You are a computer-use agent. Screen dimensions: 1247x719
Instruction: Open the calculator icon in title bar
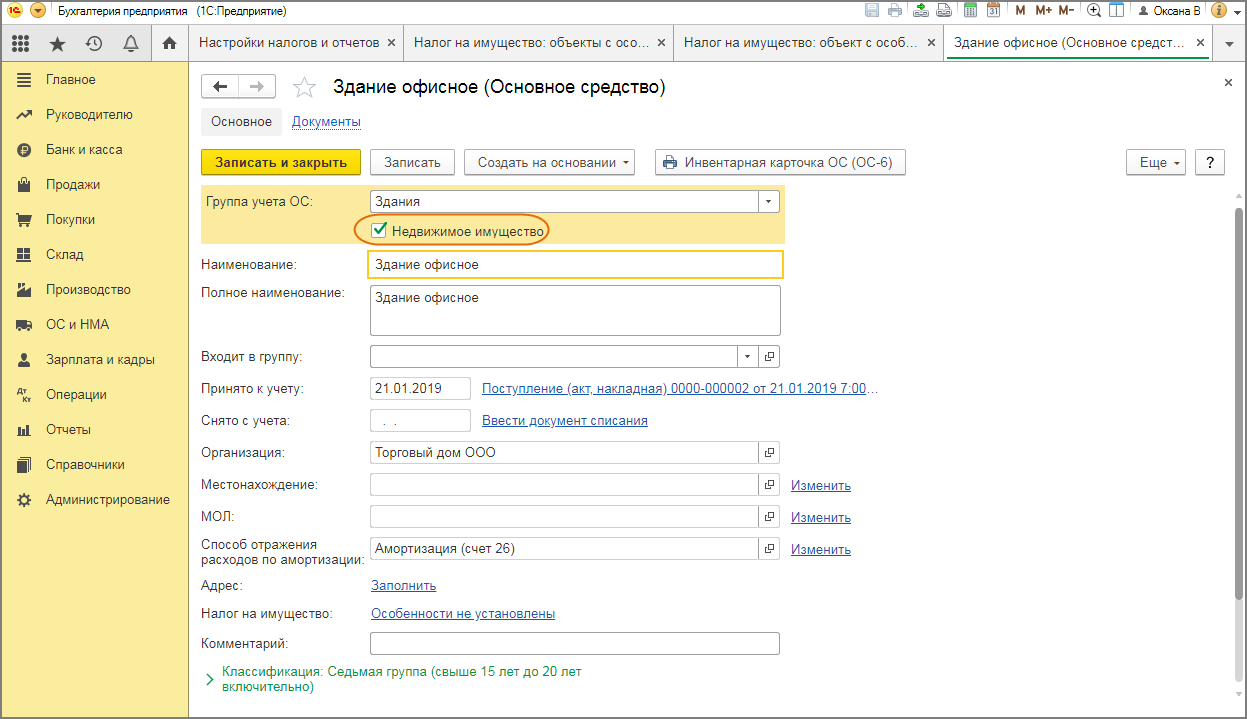[x=970, y=11]
